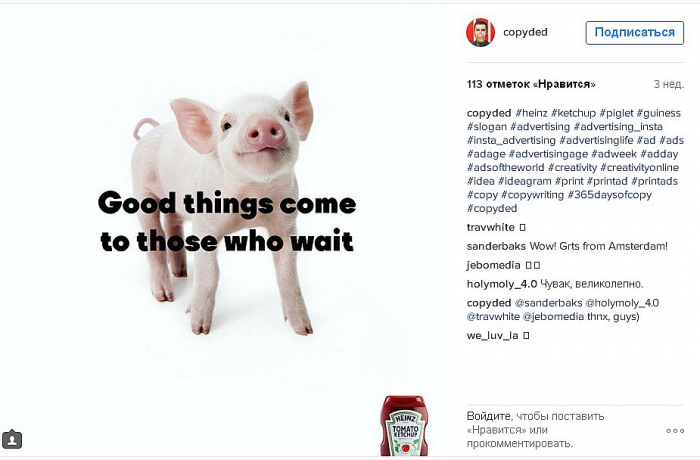Open the #heinz hashtag

click(531, 113)
